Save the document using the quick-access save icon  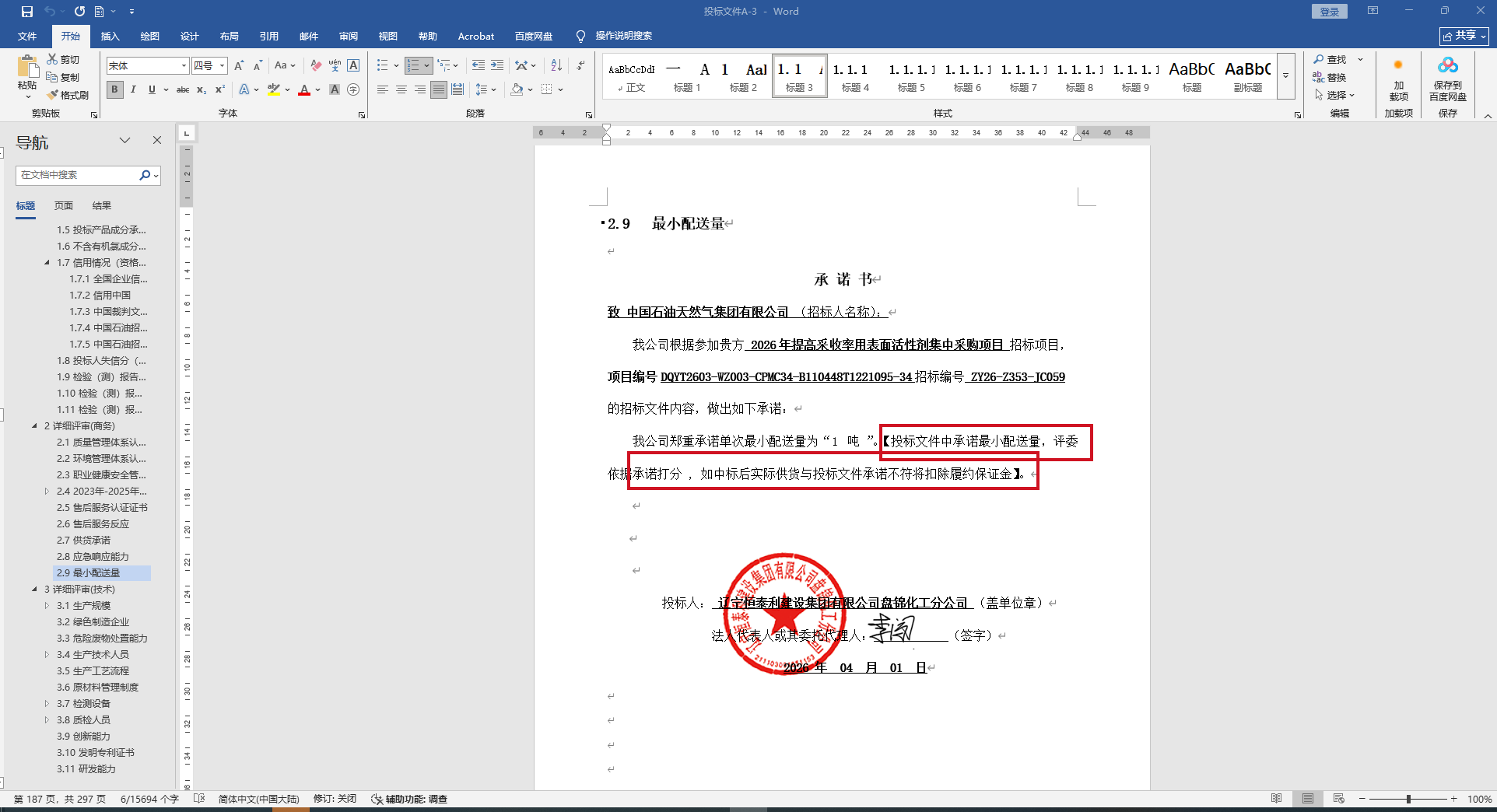tap(27, 12)
